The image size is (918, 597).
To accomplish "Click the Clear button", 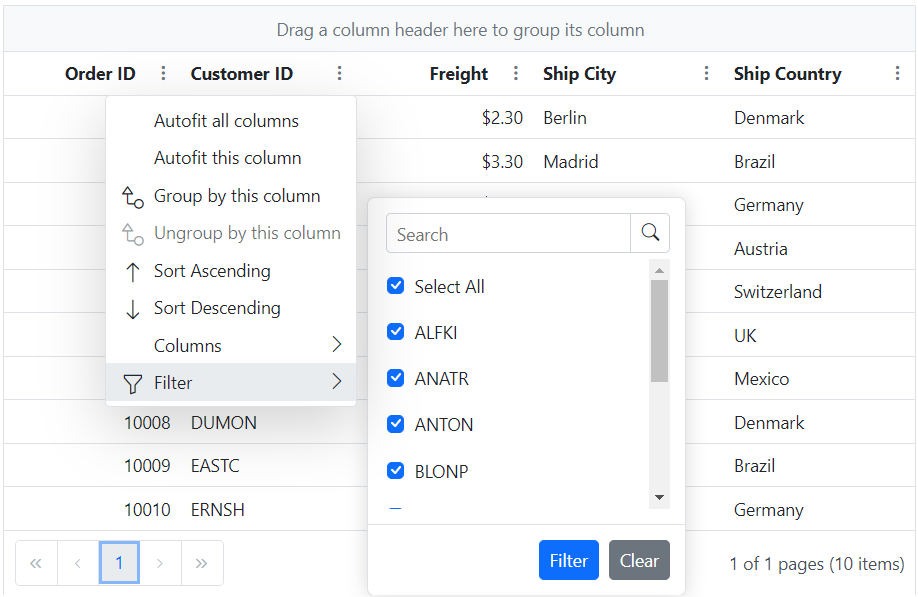I will click(x=639, y=560).
